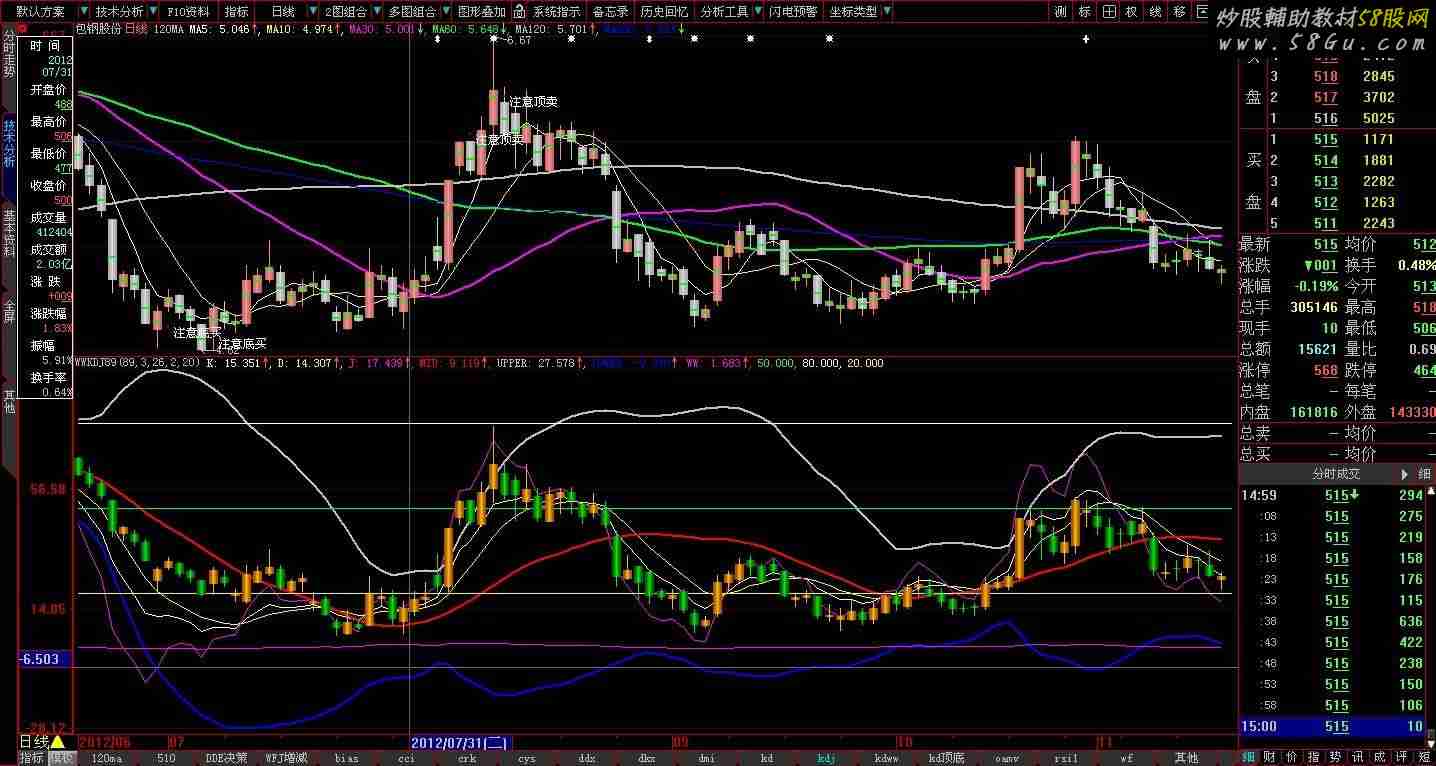This screenshot has height=766, width=1436.
Task: Open the 指标 menu in top toolbar
Action: pos(236,11)
